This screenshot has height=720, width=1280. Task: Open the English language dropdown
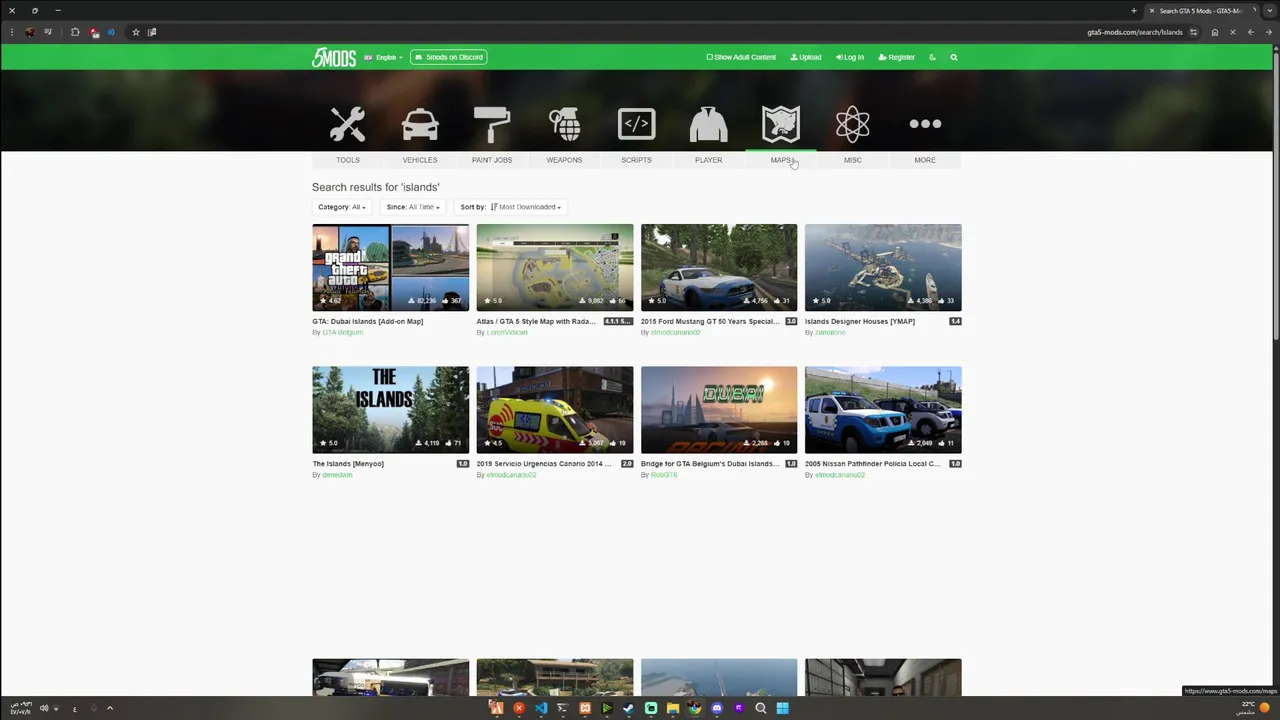point(384,57)
